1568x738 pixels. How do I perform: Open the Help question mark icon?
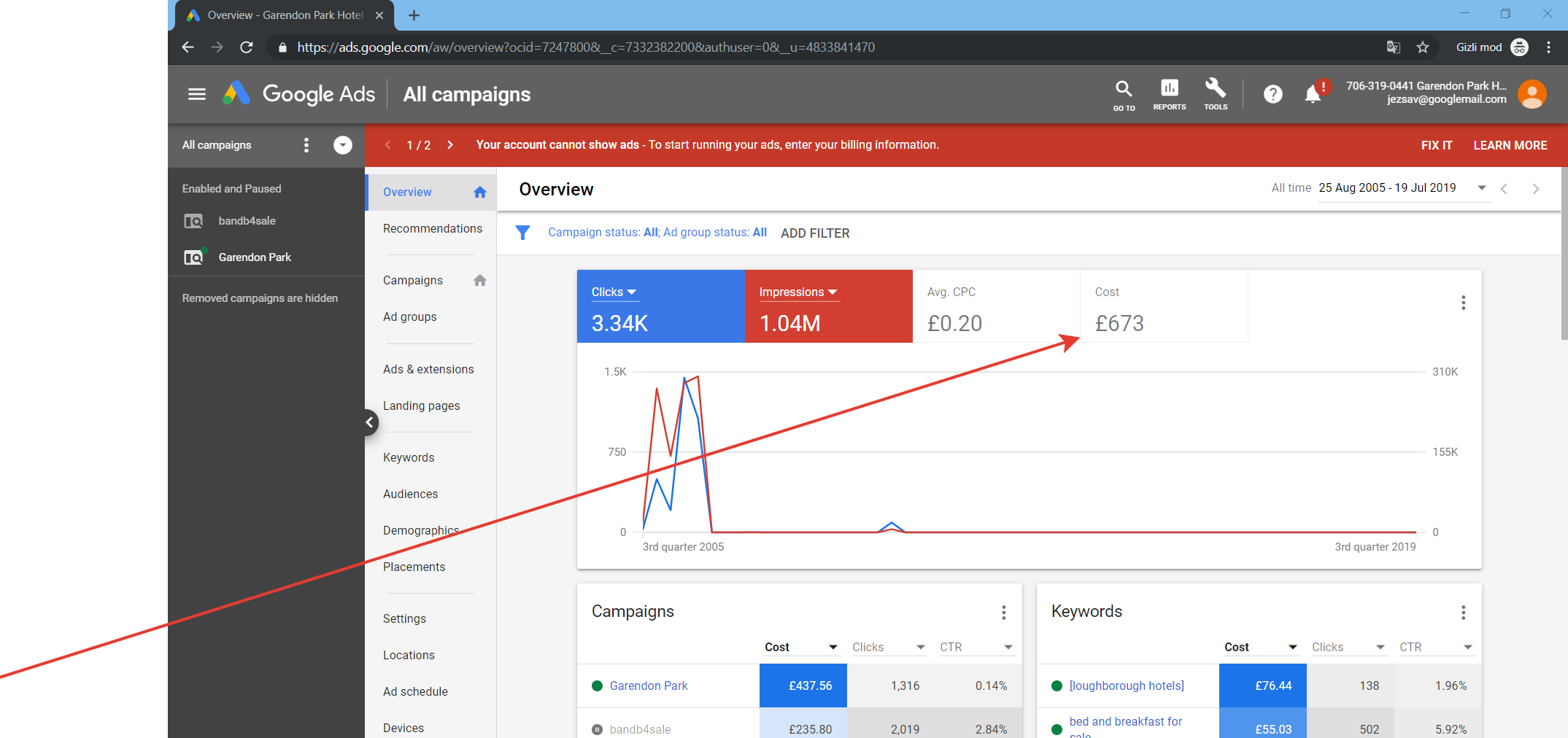click(x=1273, y=94)
